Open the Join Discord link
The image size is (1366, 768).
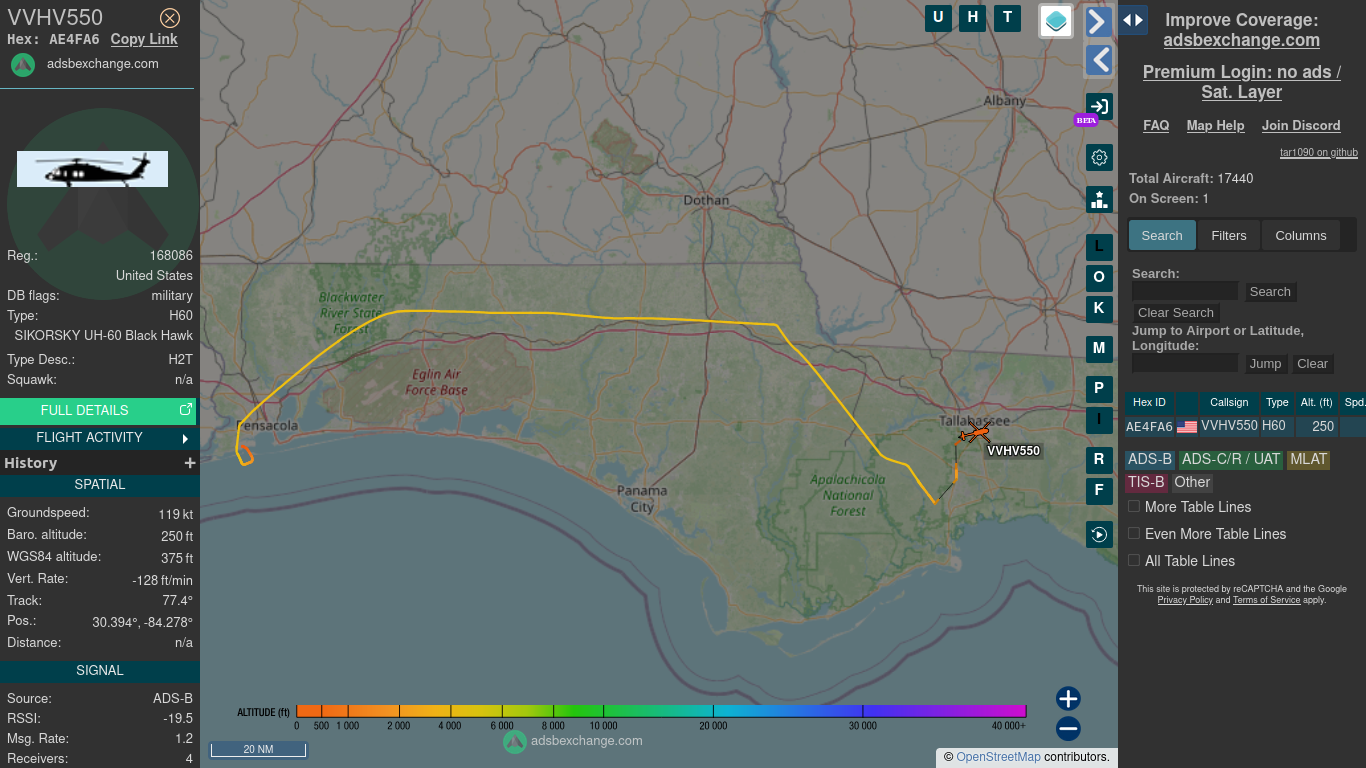tap(1301, 125)
